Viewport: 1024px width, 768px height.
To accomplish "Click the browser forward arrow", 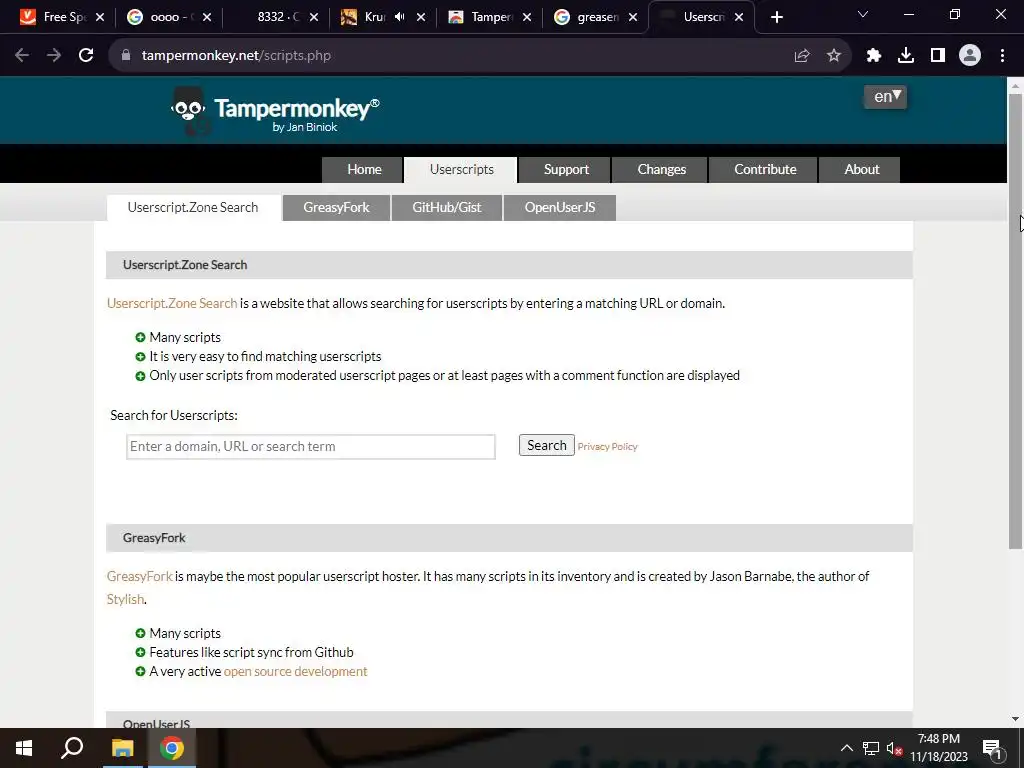I will coord(54,56).
